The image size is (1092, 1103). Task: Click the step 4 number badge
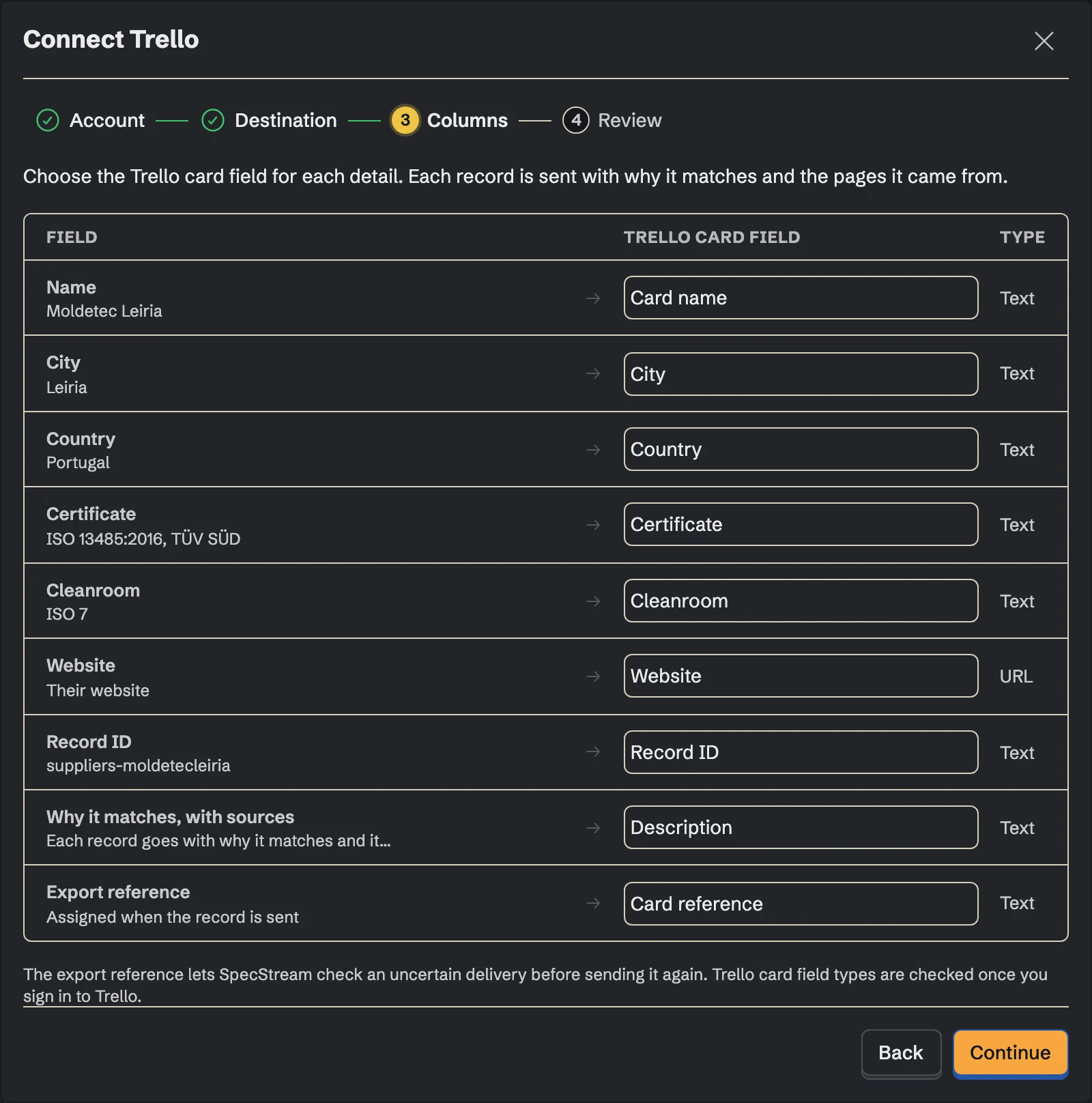(x=576, y=120)
